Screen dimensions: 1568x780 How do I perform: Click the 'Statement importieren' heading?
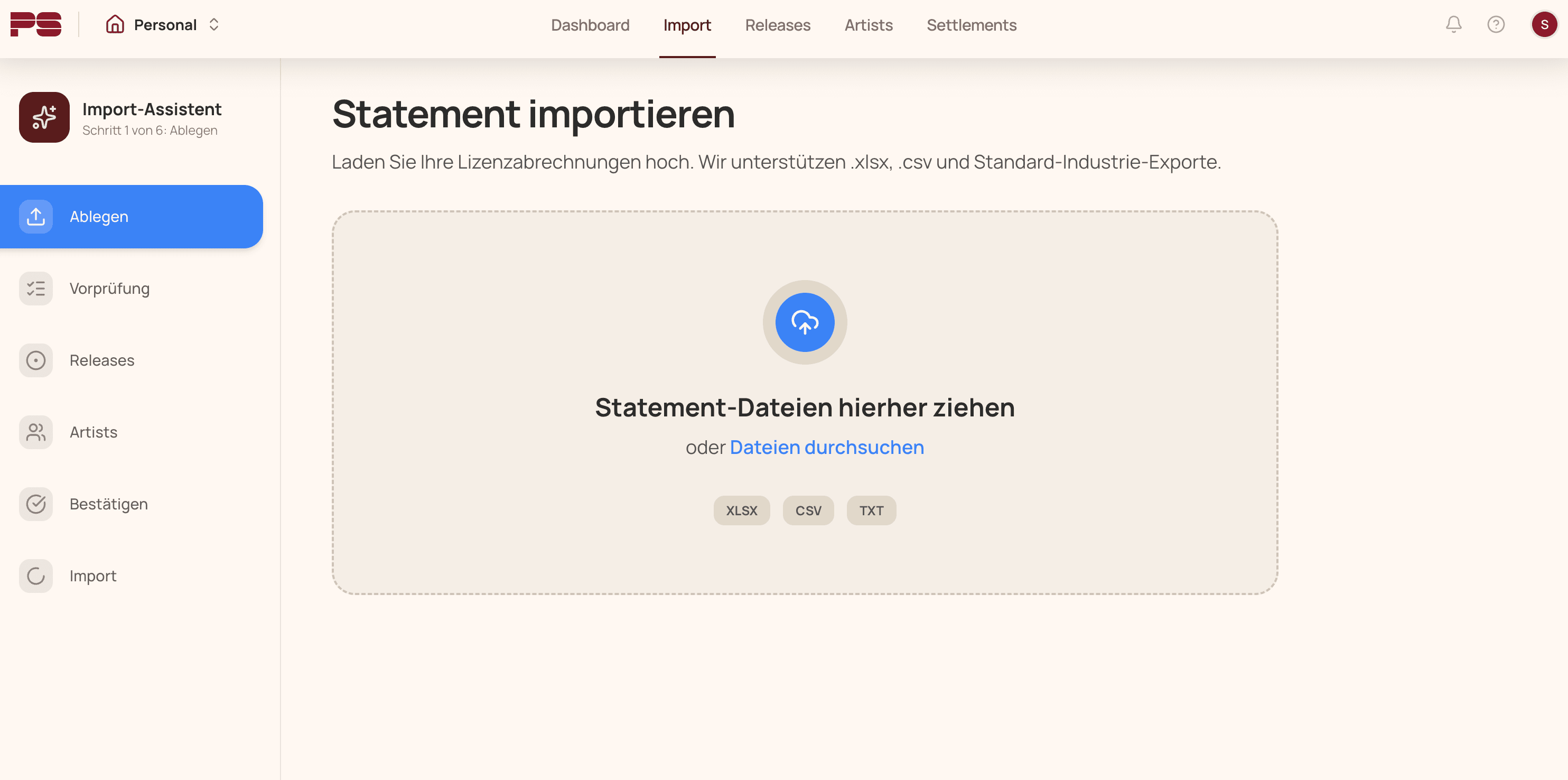click(x=533, y=114)
